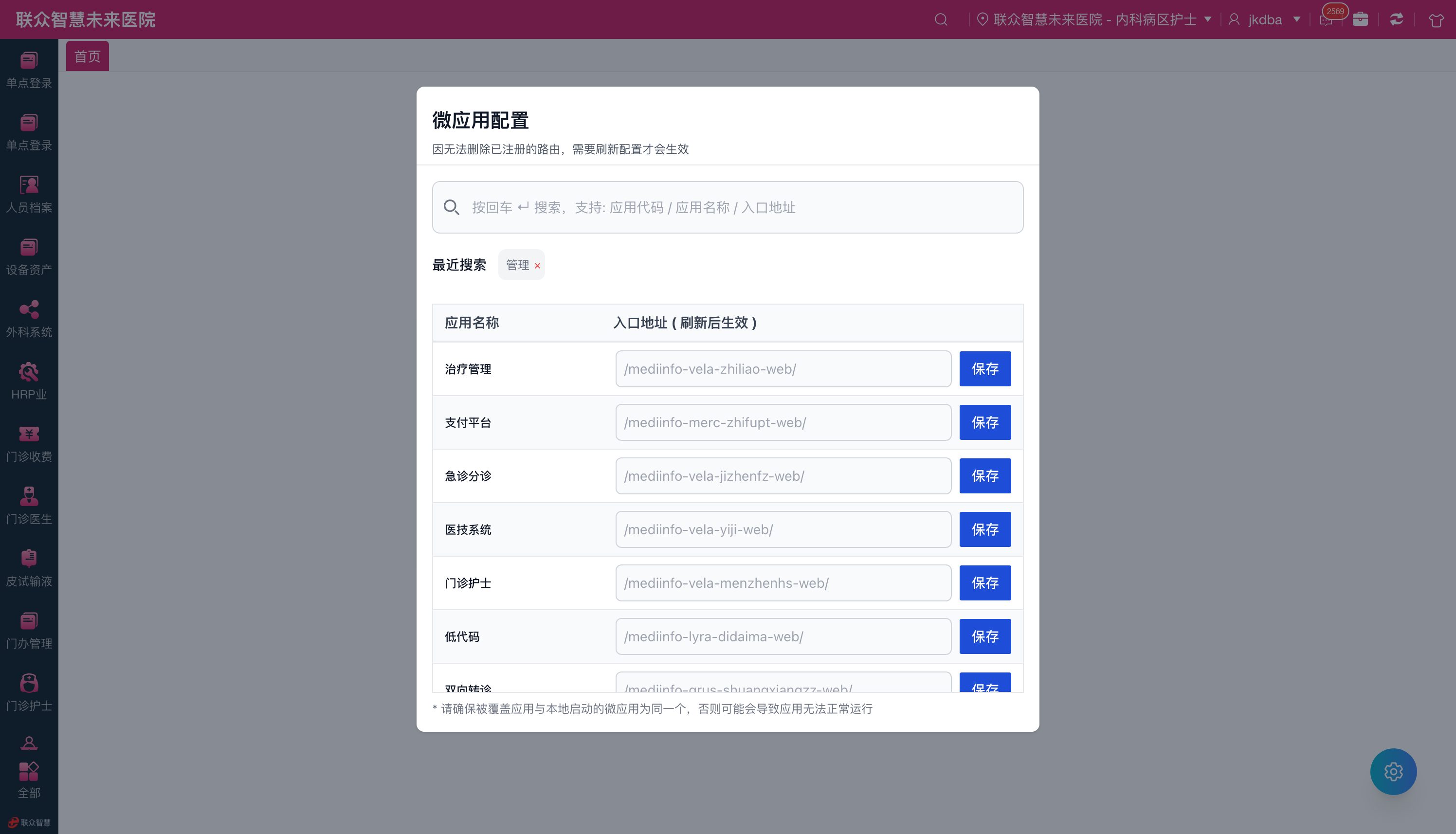This screenshot has height=834, width=1456.
Task: Click the 低代码 entry address field
Action: pyautogui.click(x=783, y=636)
